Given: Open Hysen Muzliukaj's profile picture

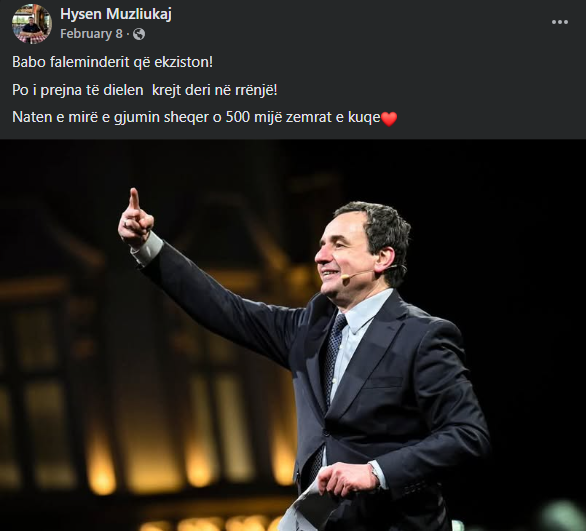Looking at the screenshot, I should tap(32, 24).
